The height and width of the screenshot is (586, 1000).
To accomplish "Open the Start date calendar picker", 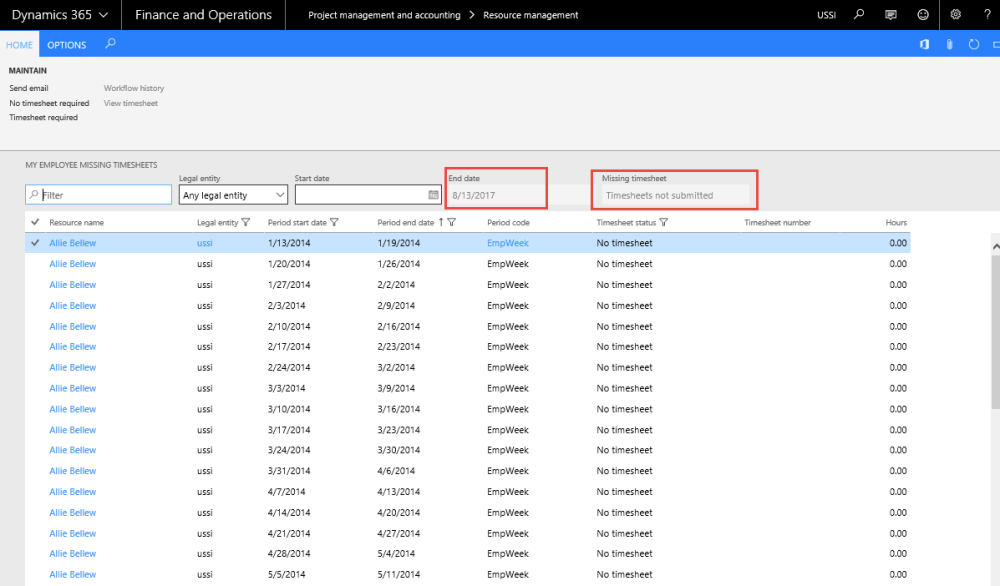I will pos(433,195).
